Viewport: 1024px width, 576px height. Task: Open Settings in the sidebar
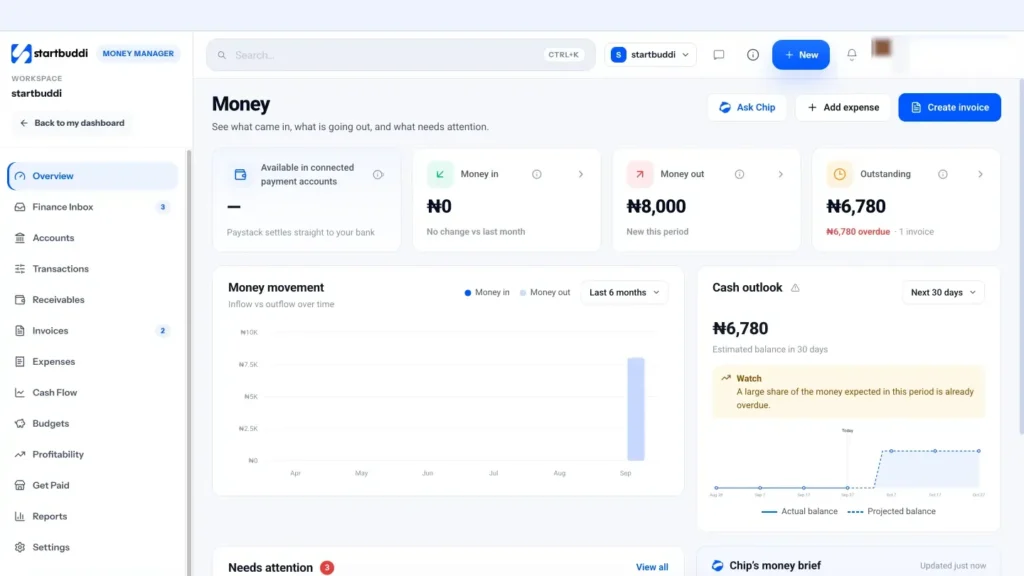pos(93,547)
